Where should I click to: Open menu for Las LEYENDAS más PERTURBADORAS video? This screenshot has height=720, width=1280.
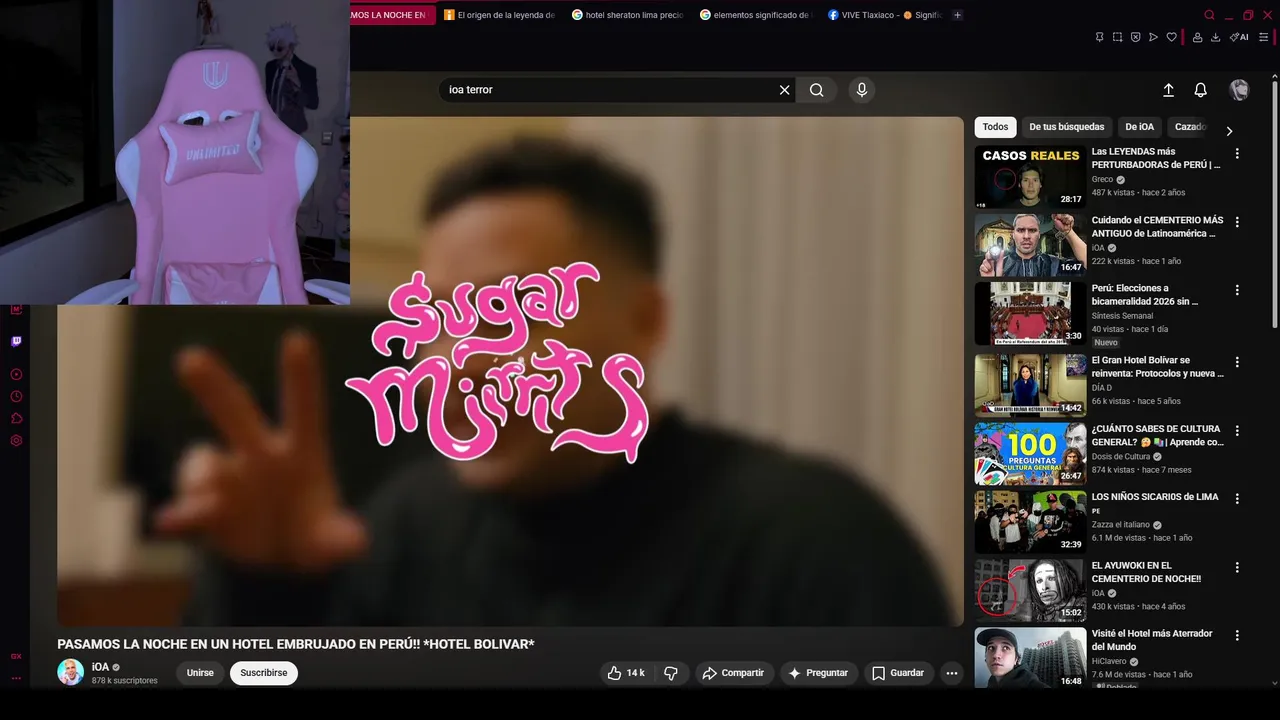(1237, 154)
